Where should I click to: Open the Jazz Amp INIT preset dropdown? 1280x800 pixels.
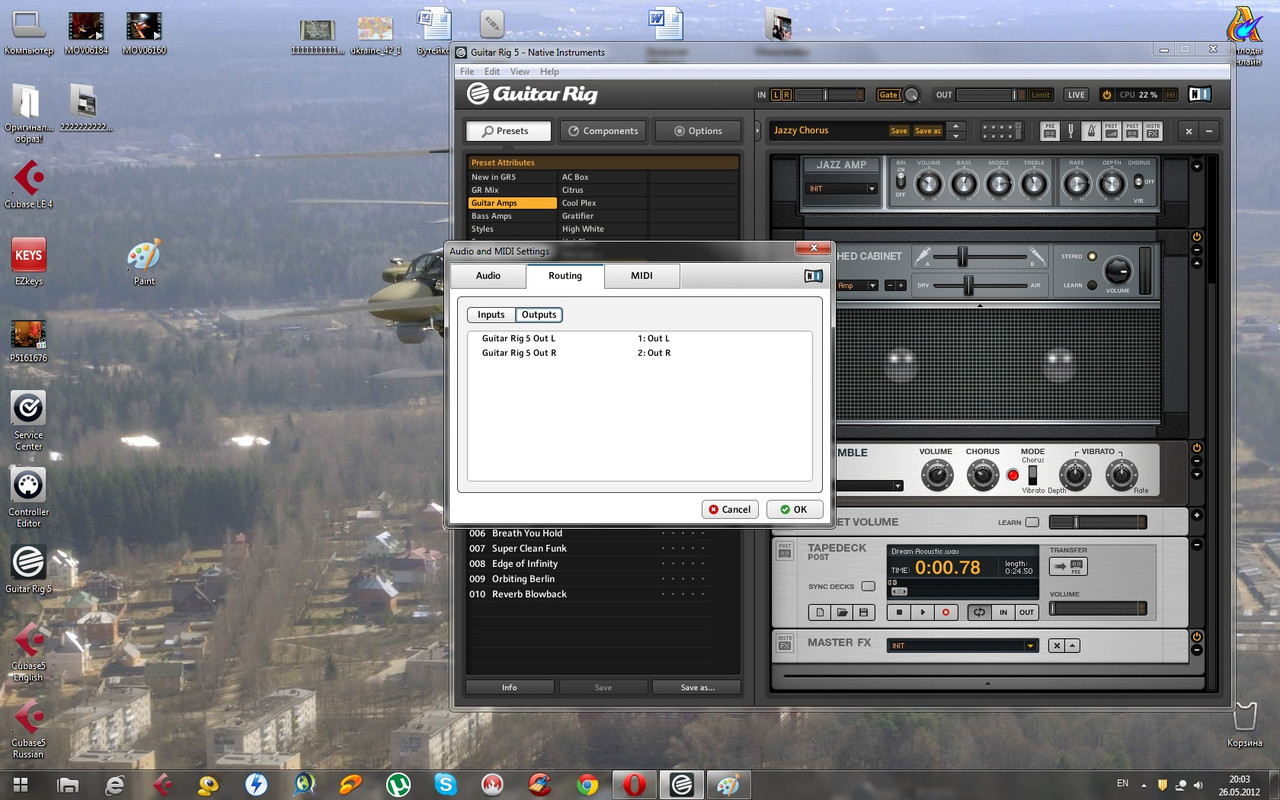(842, 188)
